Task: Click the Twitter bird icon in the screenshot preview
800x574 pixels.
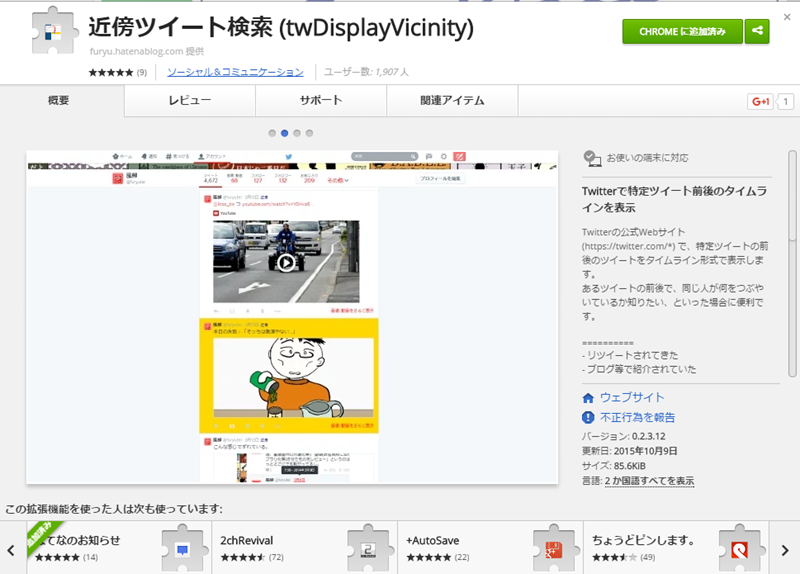Action: 289,157
